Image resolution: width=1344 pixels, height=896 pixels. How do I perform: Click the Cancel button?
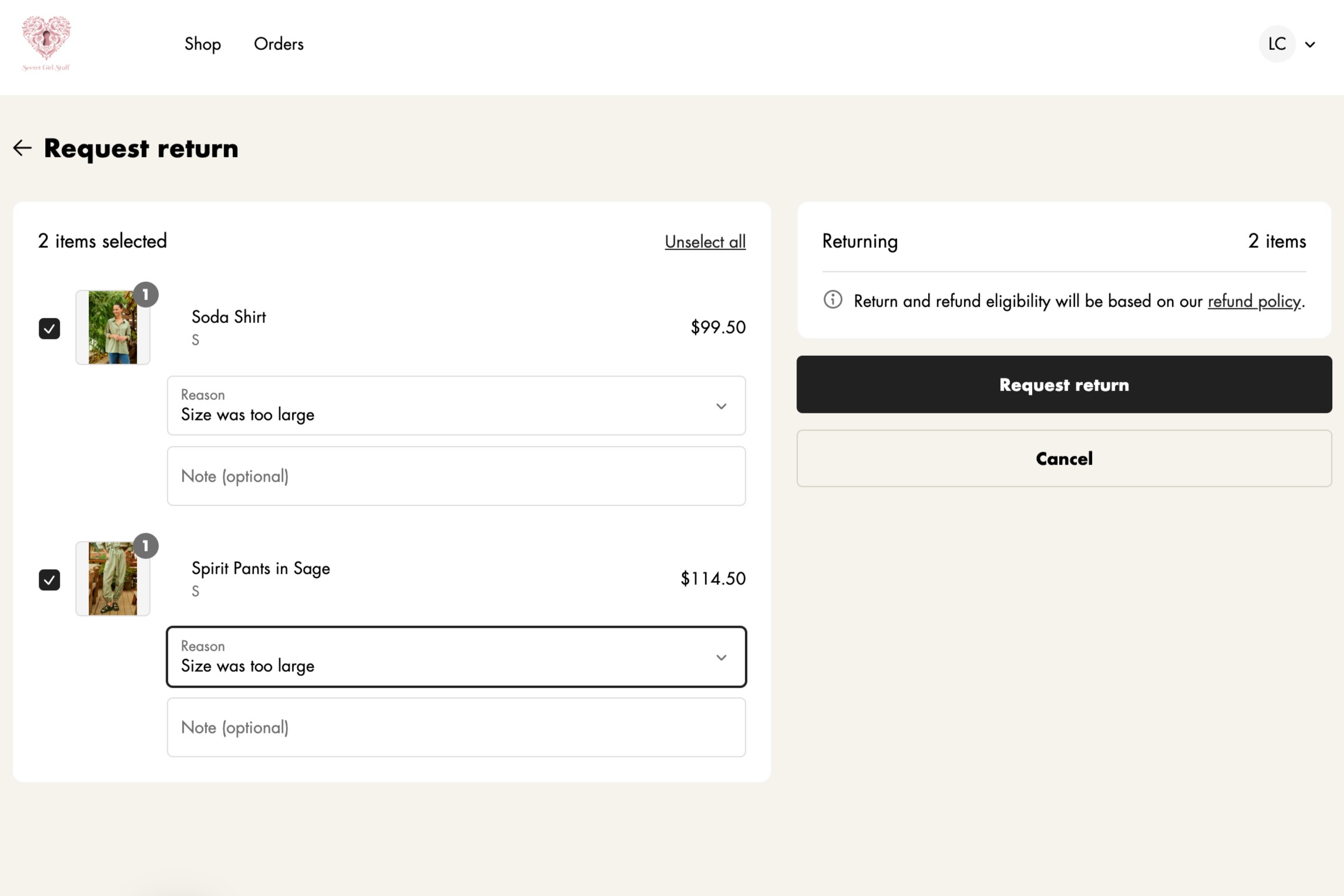pos(1064,459)
